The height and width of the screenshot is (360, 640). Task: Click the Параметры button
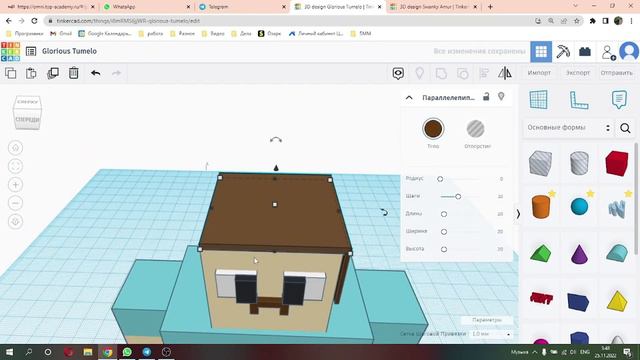coord(486,320)
